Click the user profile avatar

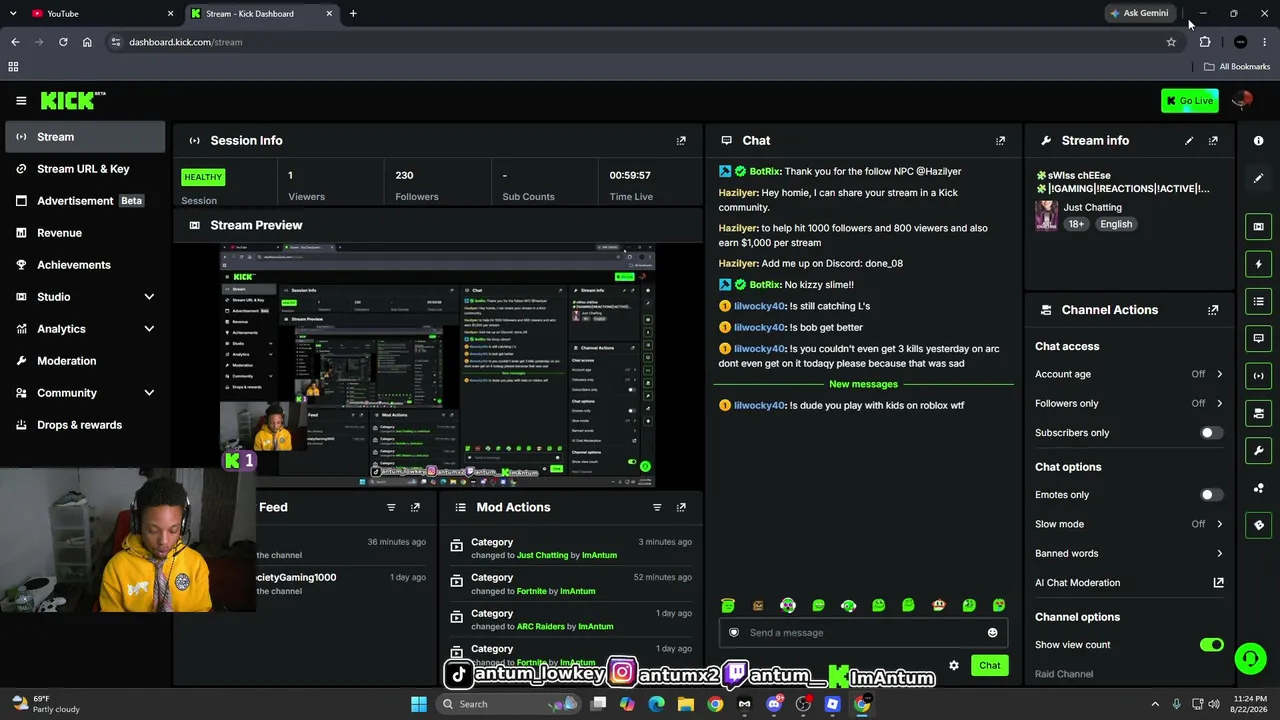(1242, 100)
